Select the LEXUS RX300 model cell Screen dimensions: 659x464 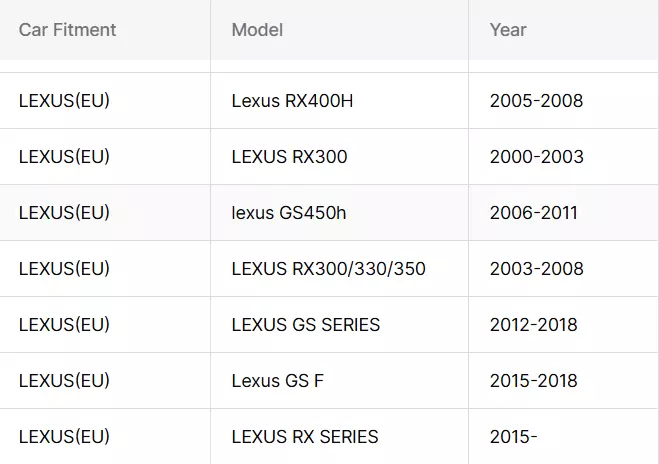(289, 157)
